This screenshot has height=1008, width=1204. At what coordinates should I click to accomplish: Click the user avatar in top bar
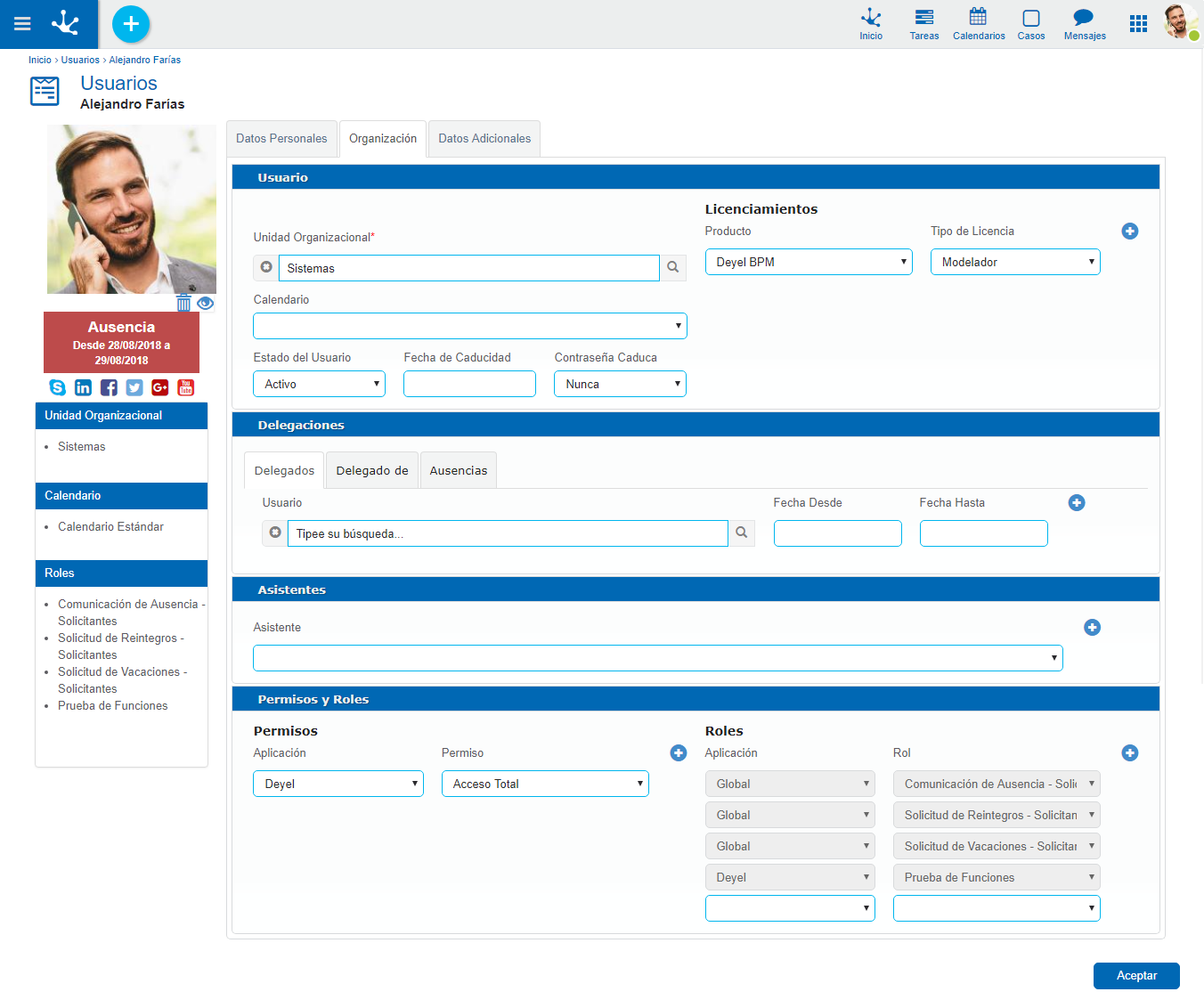click(x=1181, y=21)
